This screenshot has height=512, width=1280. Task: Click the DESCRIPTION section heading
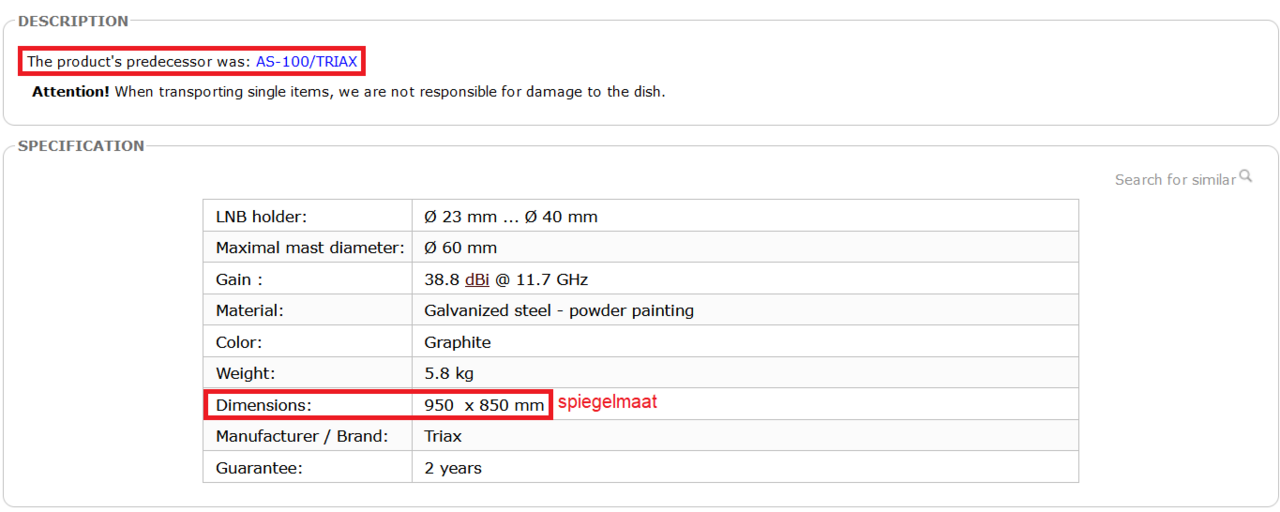point(73,21)
